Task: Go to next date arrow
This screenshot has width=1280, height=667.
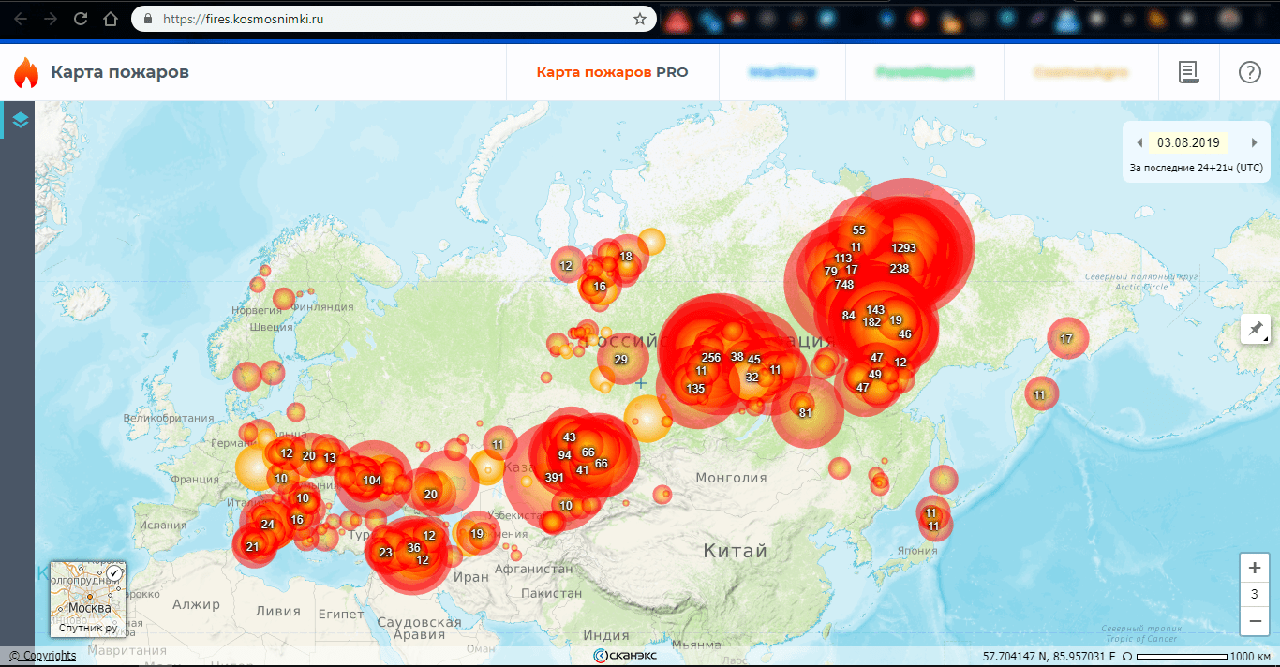Action: (1254, 143)
